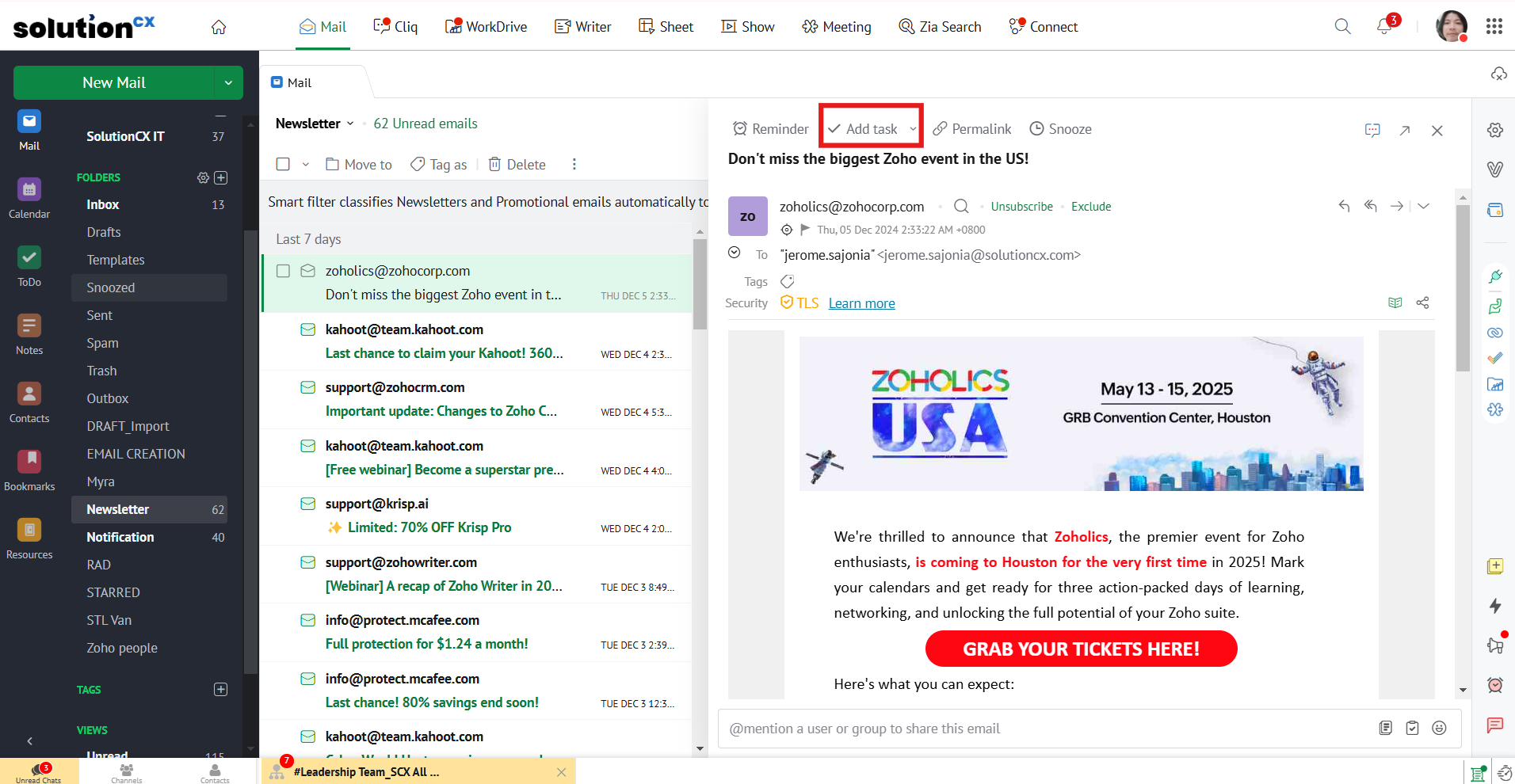Image resolution: width=1515 pixels, height=784 pixels.
Task: Open notifications bell with badge 3
Action: (x=1385, y=26)
